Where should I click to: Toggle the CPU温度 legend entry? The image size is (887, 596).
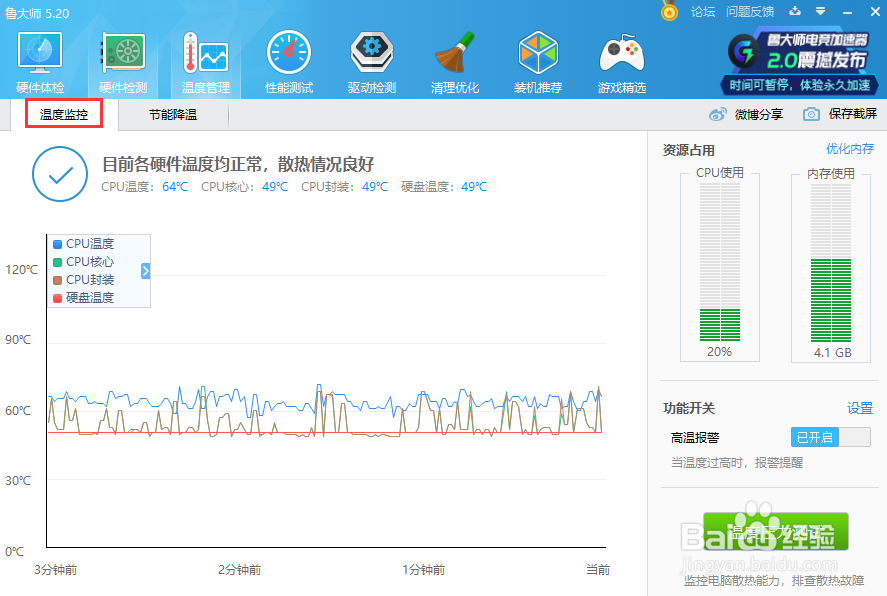84,244
